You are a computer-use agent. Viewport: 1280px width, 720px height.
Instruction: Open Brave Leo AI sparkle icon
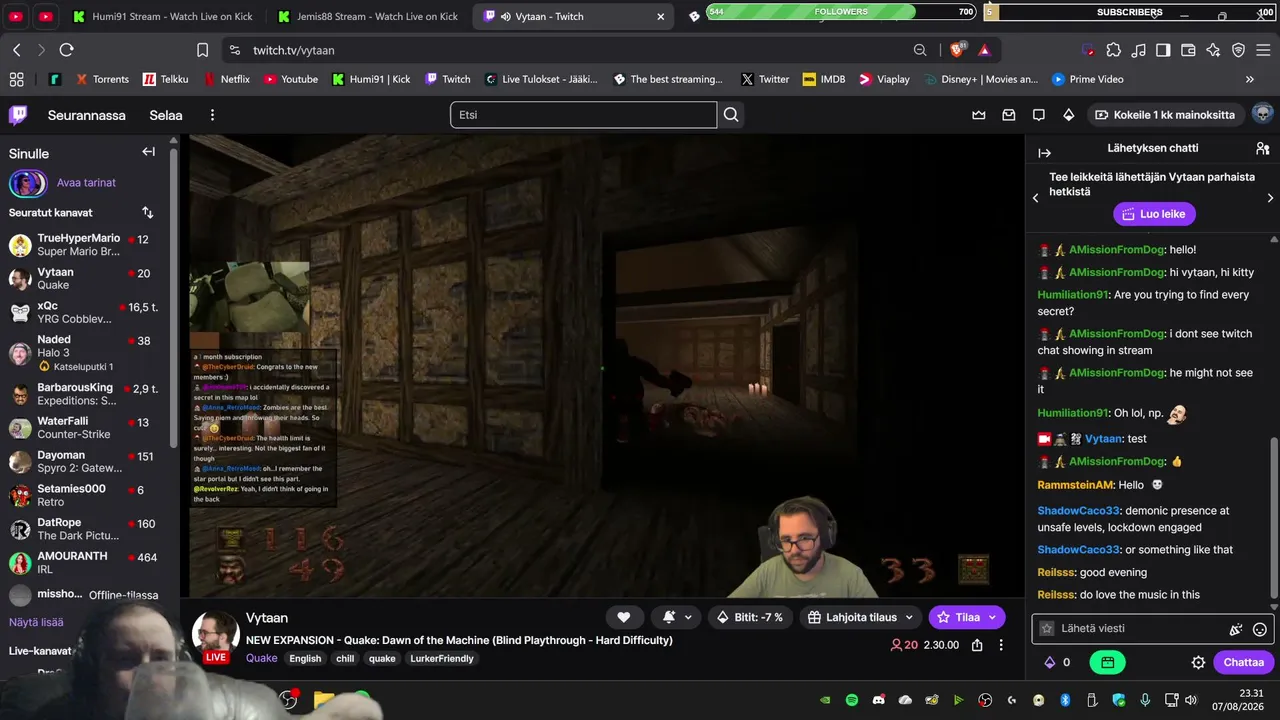1213,50
